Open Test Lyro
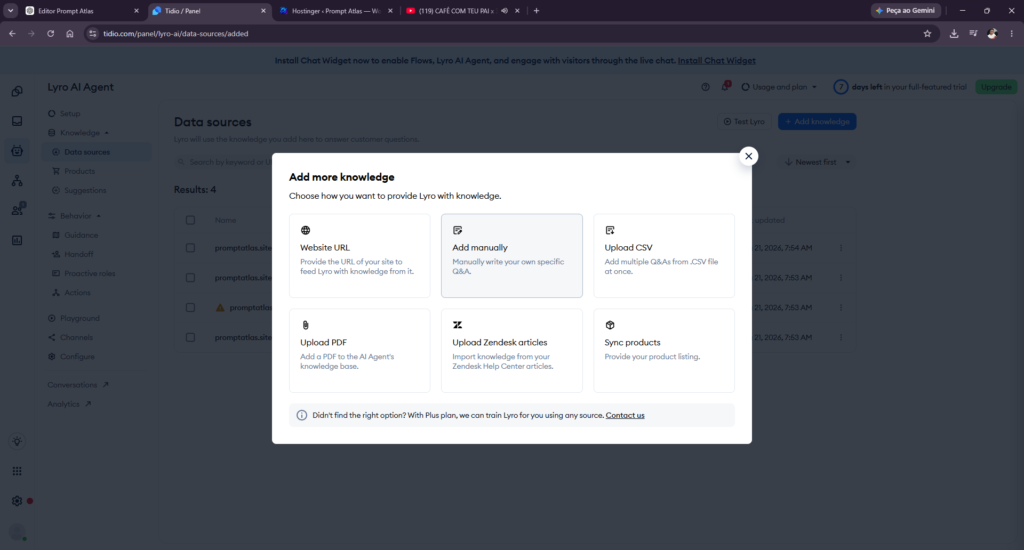This screenshot has width=1024, height=550. 744,121
